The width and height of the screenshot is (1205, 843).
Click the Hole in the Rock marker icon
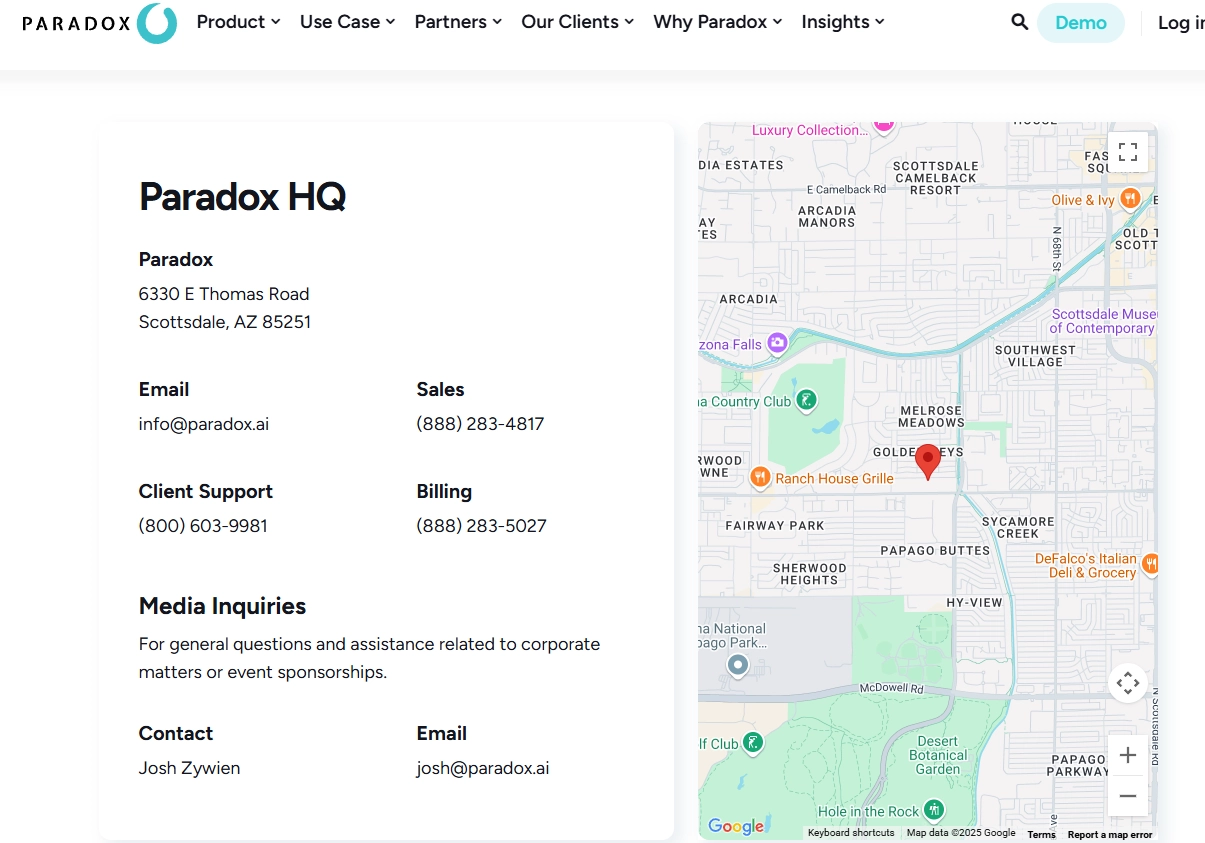[x=934, y=810]
